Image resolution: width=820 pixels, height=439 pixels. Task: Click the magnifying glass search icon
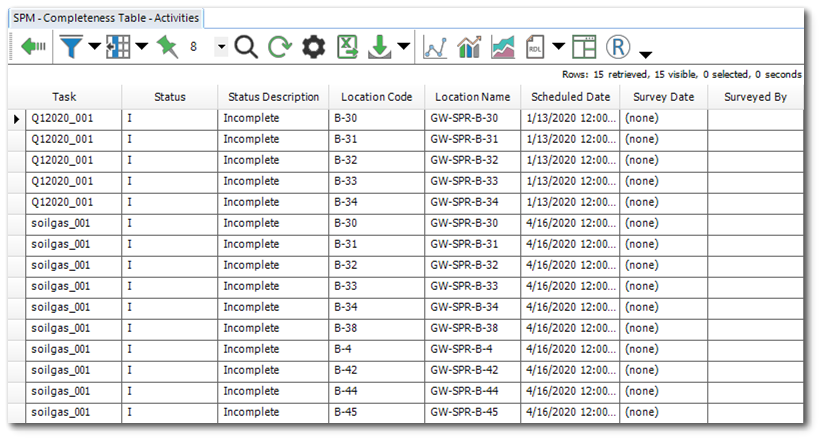click(x=246, y=47)
